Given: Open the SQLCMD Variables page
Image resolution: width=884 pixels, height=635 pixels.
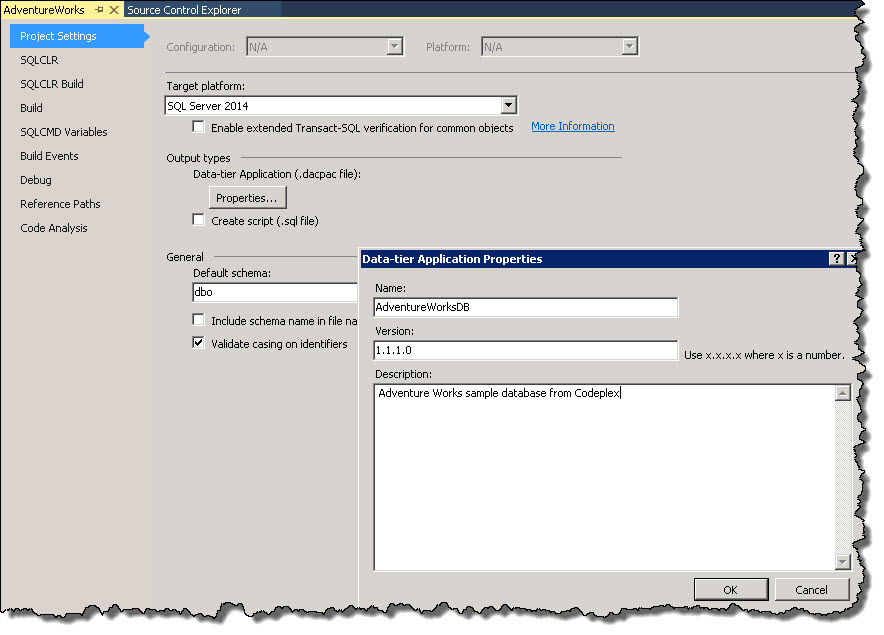Looking at the screenshot, I should click(x=64, y=132).
